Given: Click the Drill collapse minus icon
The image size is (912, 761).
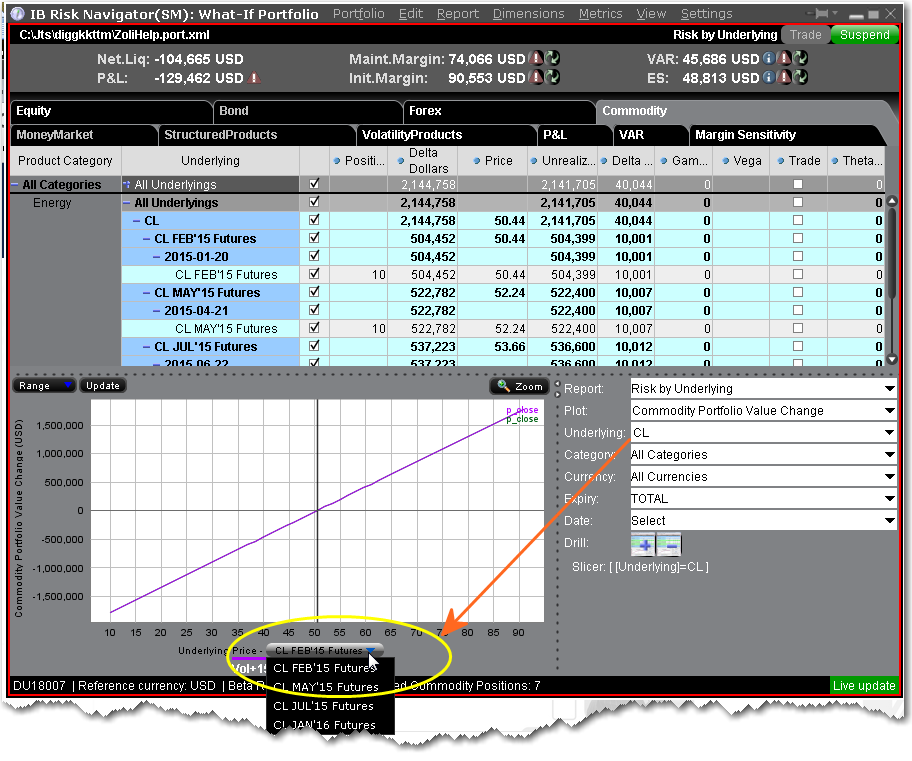Looking at the screenshot, I should tap(669, 544).
